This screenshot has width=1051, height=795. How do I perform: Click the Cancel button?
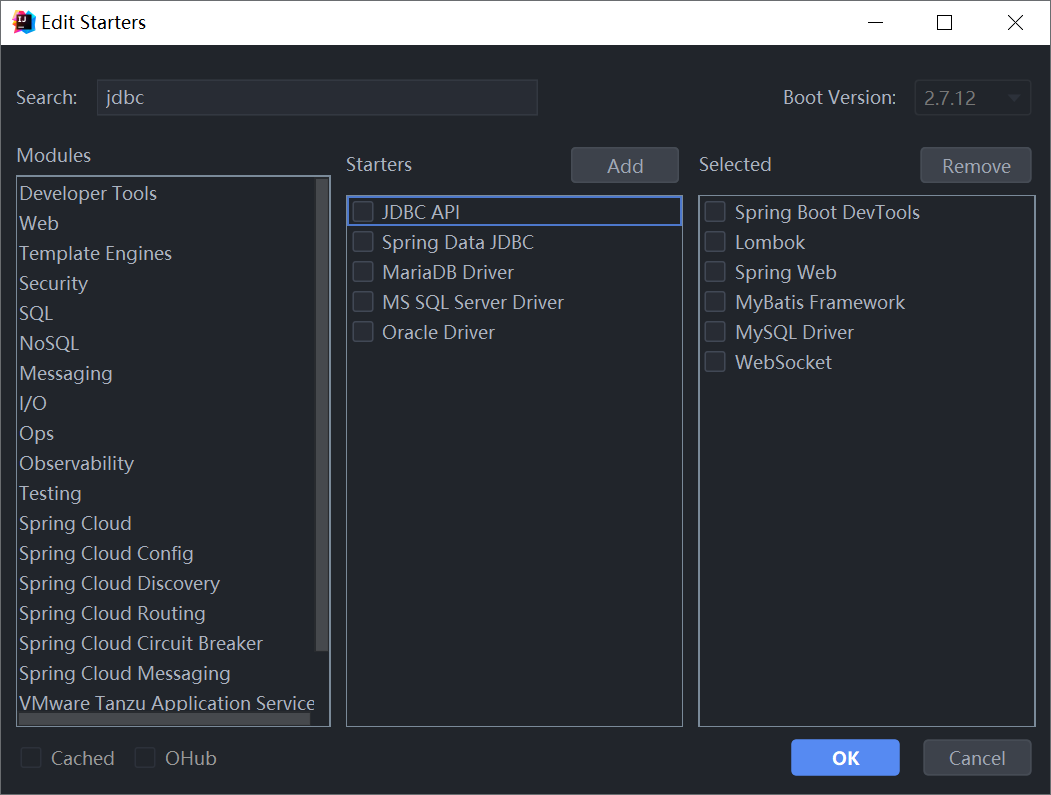coord(977,757)
